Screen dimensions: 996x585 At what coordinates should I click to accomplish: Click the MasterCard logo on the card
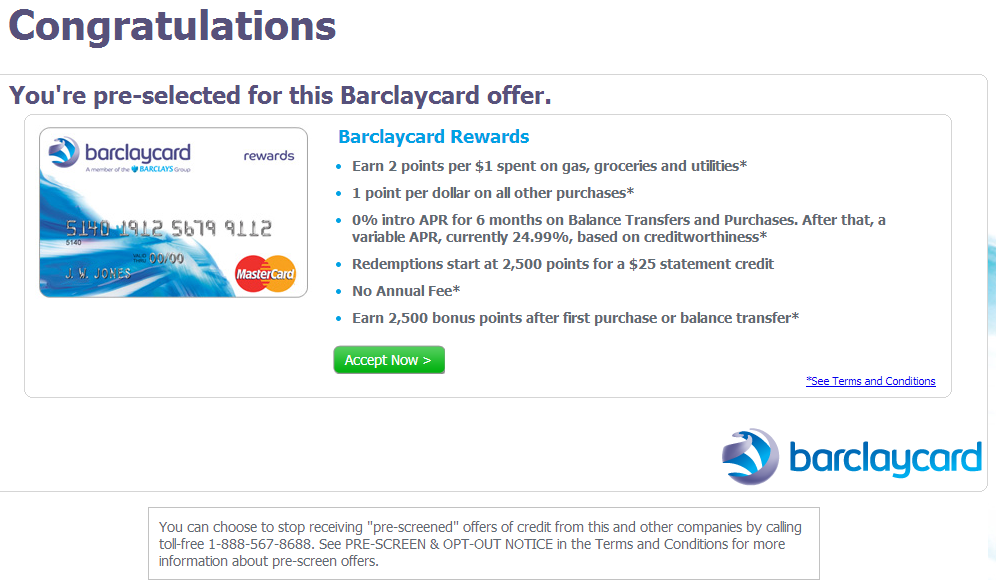tap(265, 273)
